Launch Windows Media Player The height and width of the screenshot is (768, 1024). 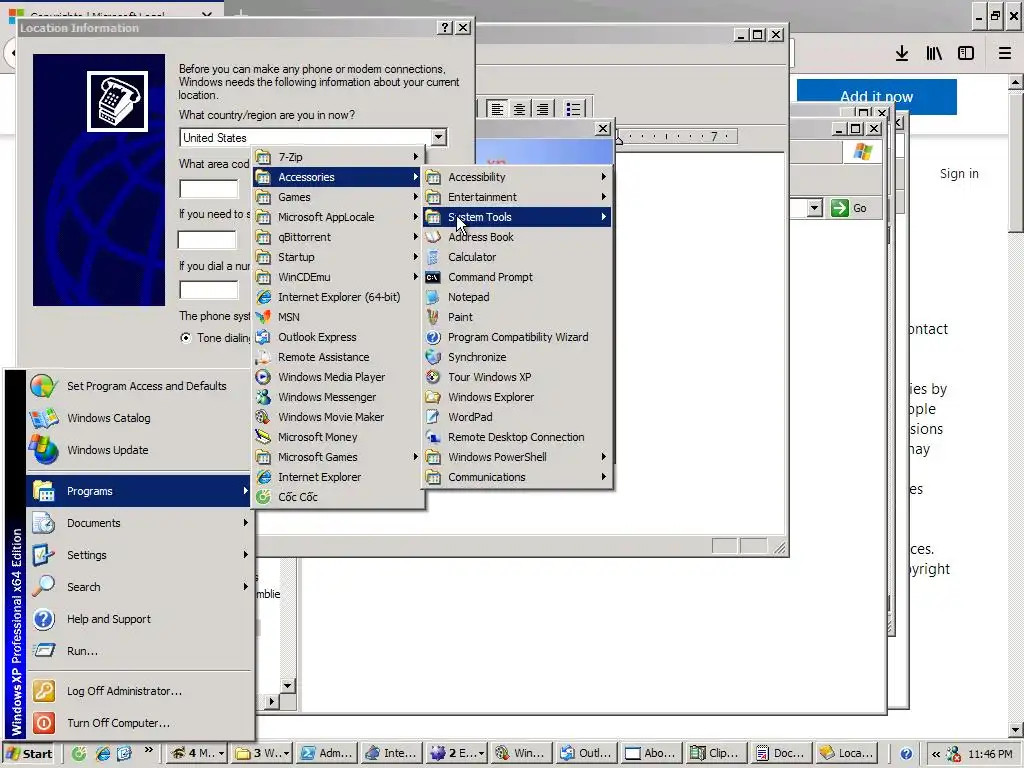pos(338,377)
